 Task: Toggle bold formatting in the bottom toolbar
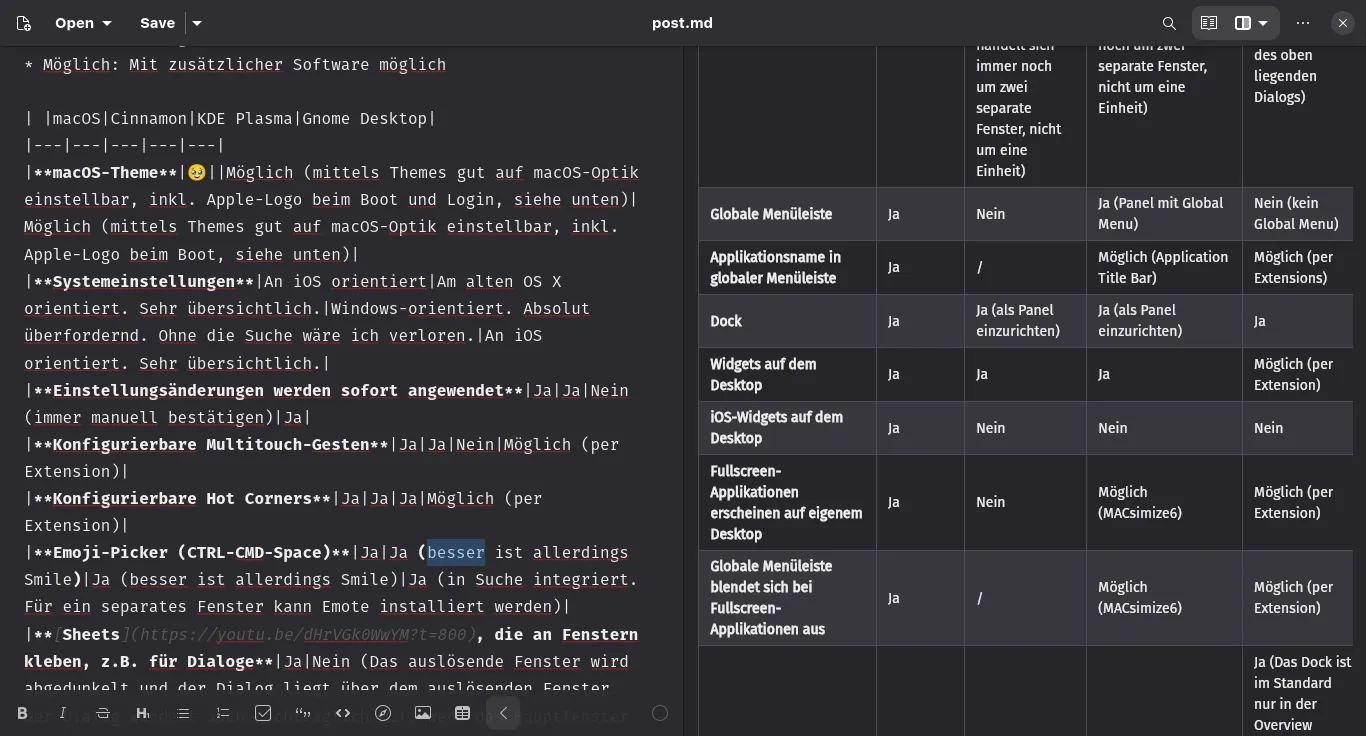point(23,713)
